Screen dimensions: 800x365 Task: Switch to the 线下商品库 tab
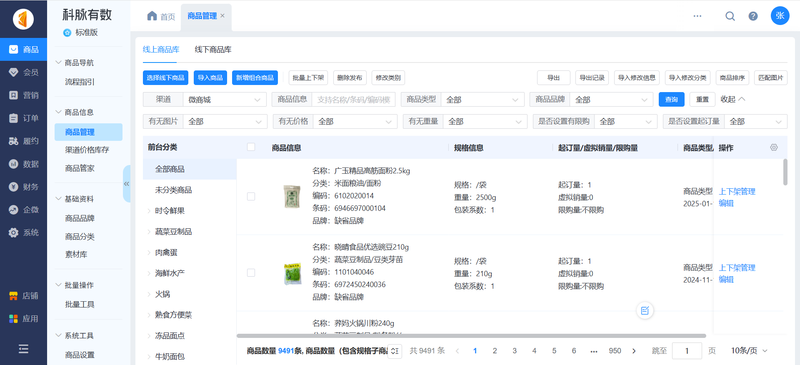pos(213,50)
